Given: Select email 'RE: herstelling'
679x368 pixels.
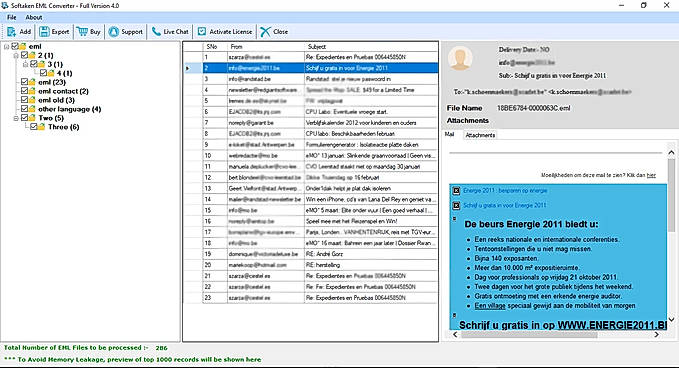Looking at the screenshot, I should coord(320,265).
